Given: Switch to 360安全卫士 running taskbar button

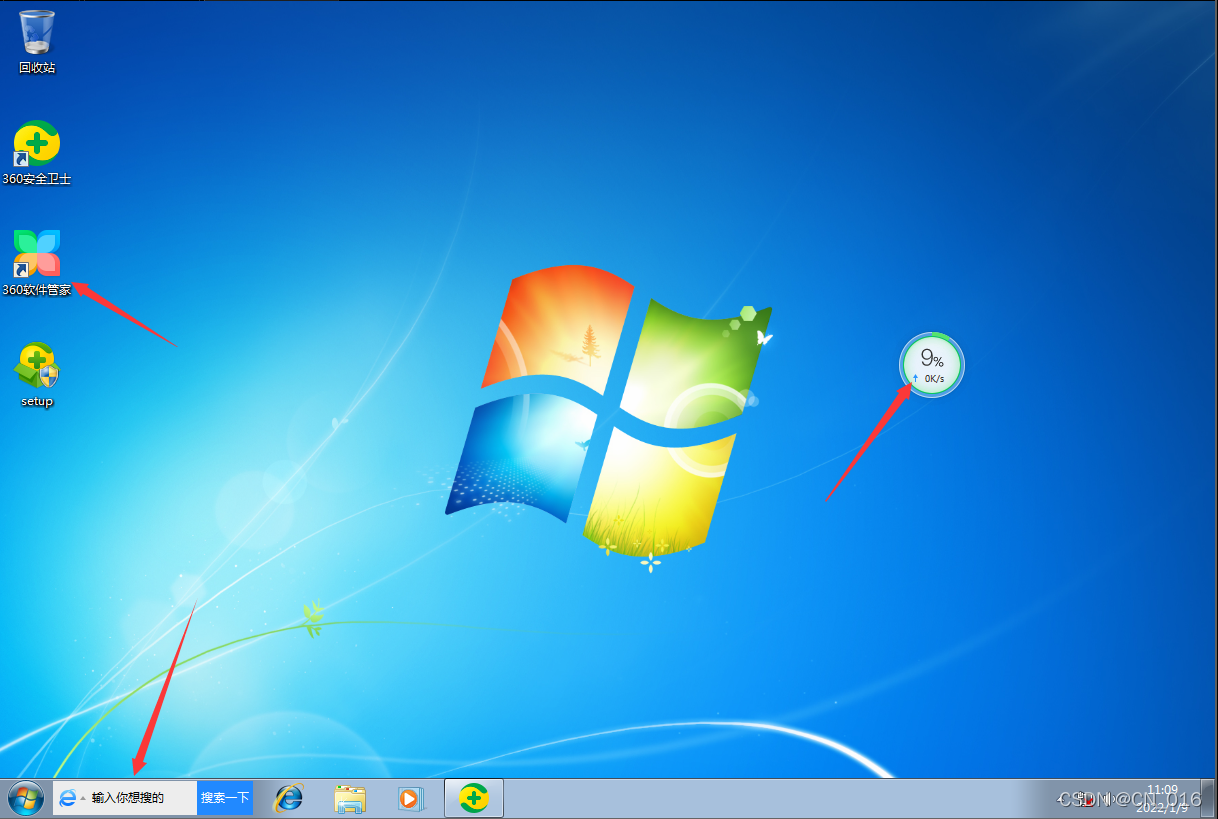Looking at the screenshot, I should point(474,798).
